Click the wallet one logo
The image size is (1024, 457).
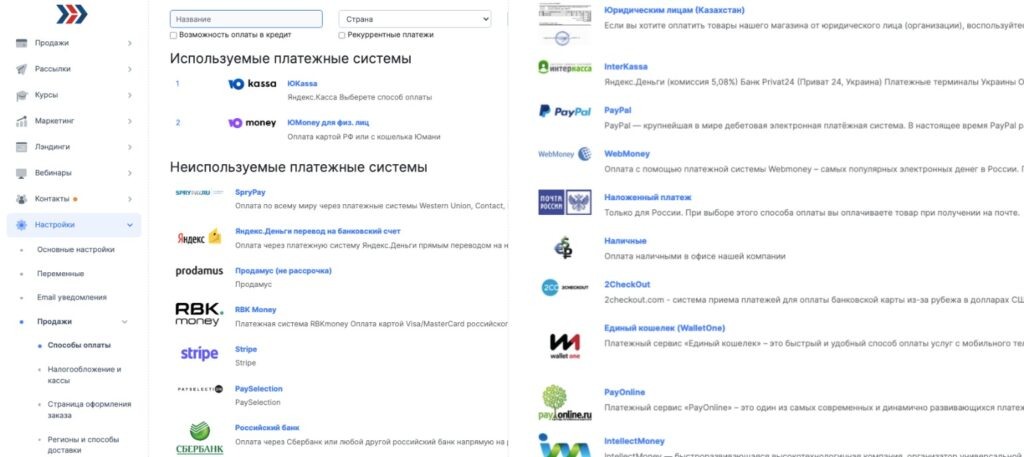(x=565, y=346)
